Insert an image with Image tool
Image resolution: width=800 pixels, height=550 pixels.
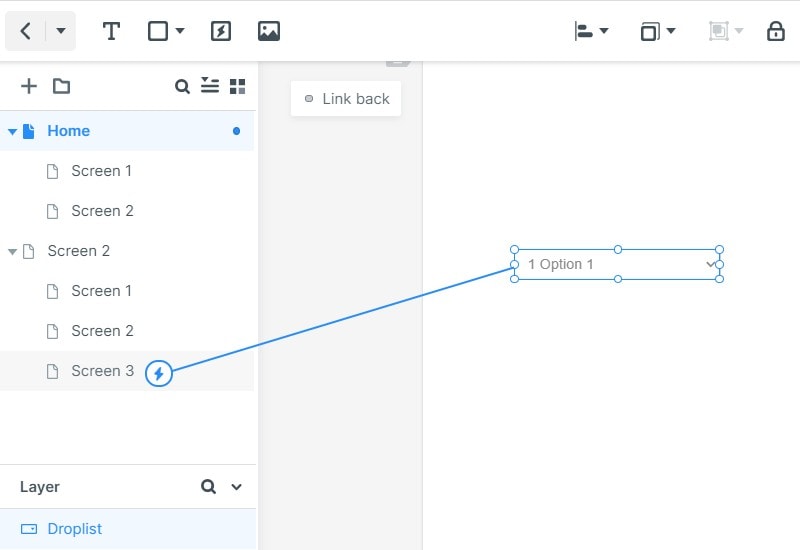coord(269,31)
